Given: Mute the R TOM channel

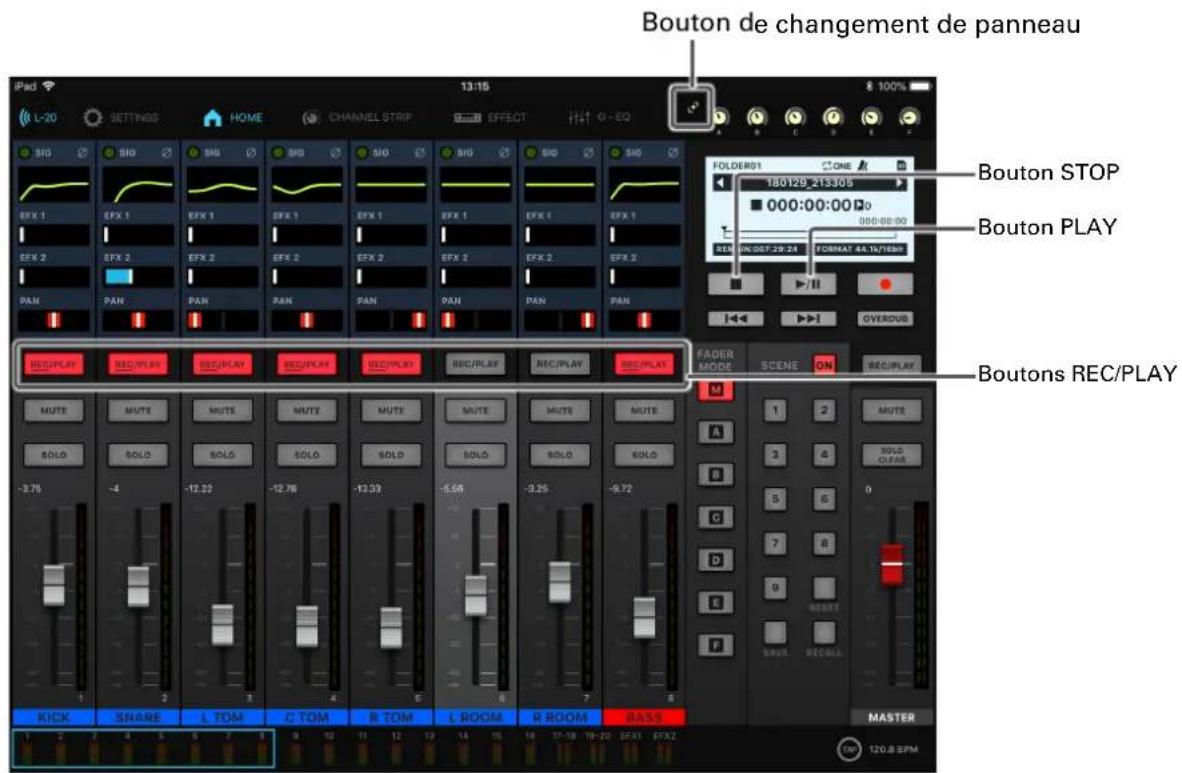Looking at the screenshot, I should [390, 410].
